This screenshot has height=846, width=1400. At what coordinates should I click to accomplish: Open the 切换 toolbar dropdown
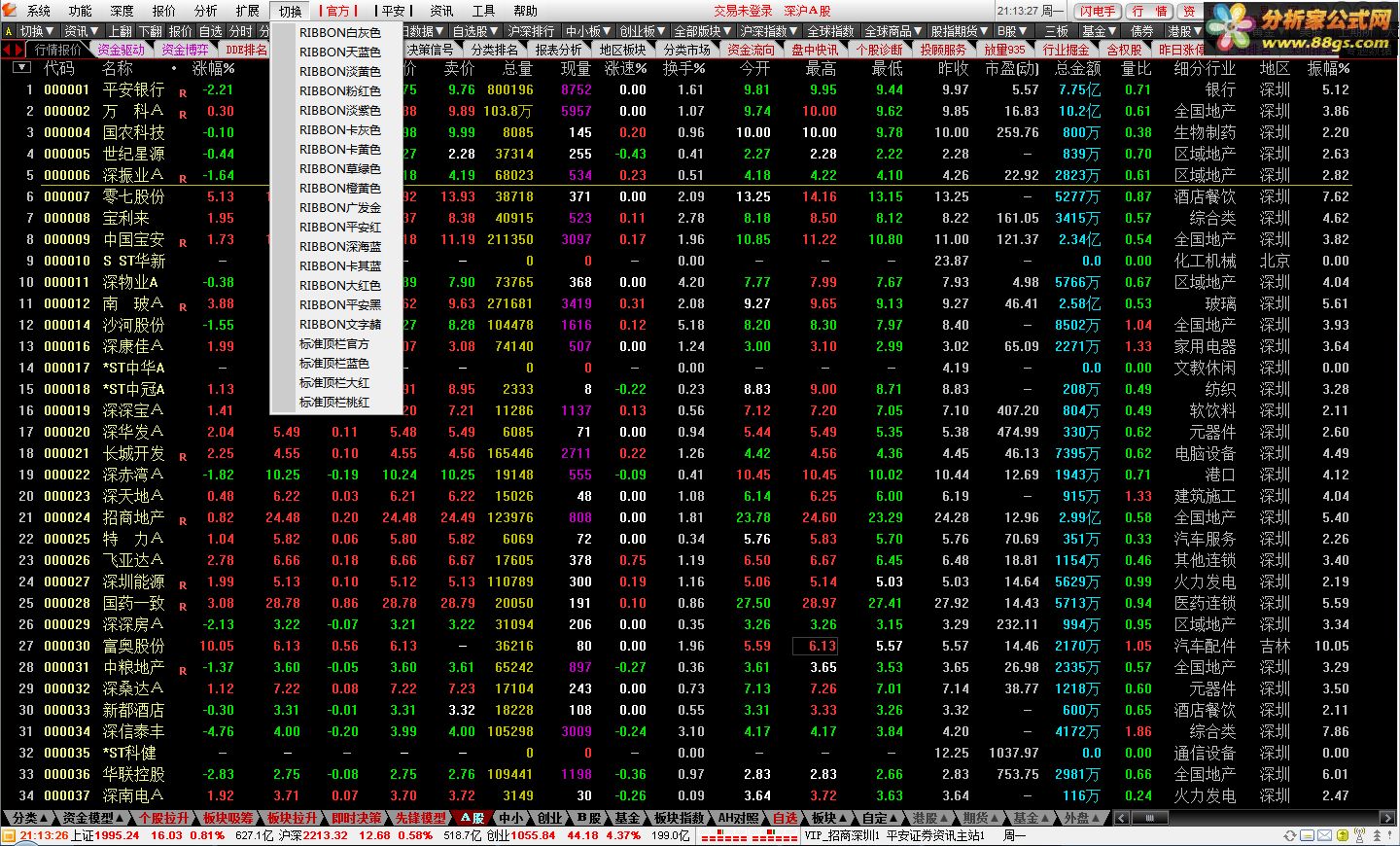[x=37, y=31]
